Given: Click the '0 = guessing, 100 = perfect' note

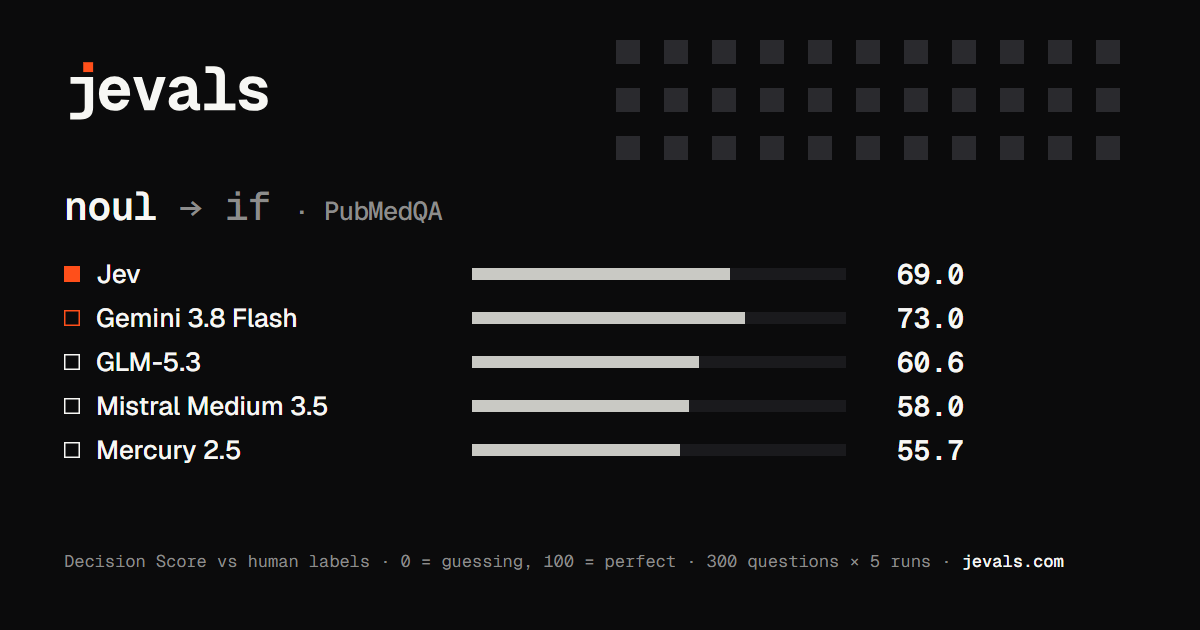Looking at the screenshot, I should 538,562.
